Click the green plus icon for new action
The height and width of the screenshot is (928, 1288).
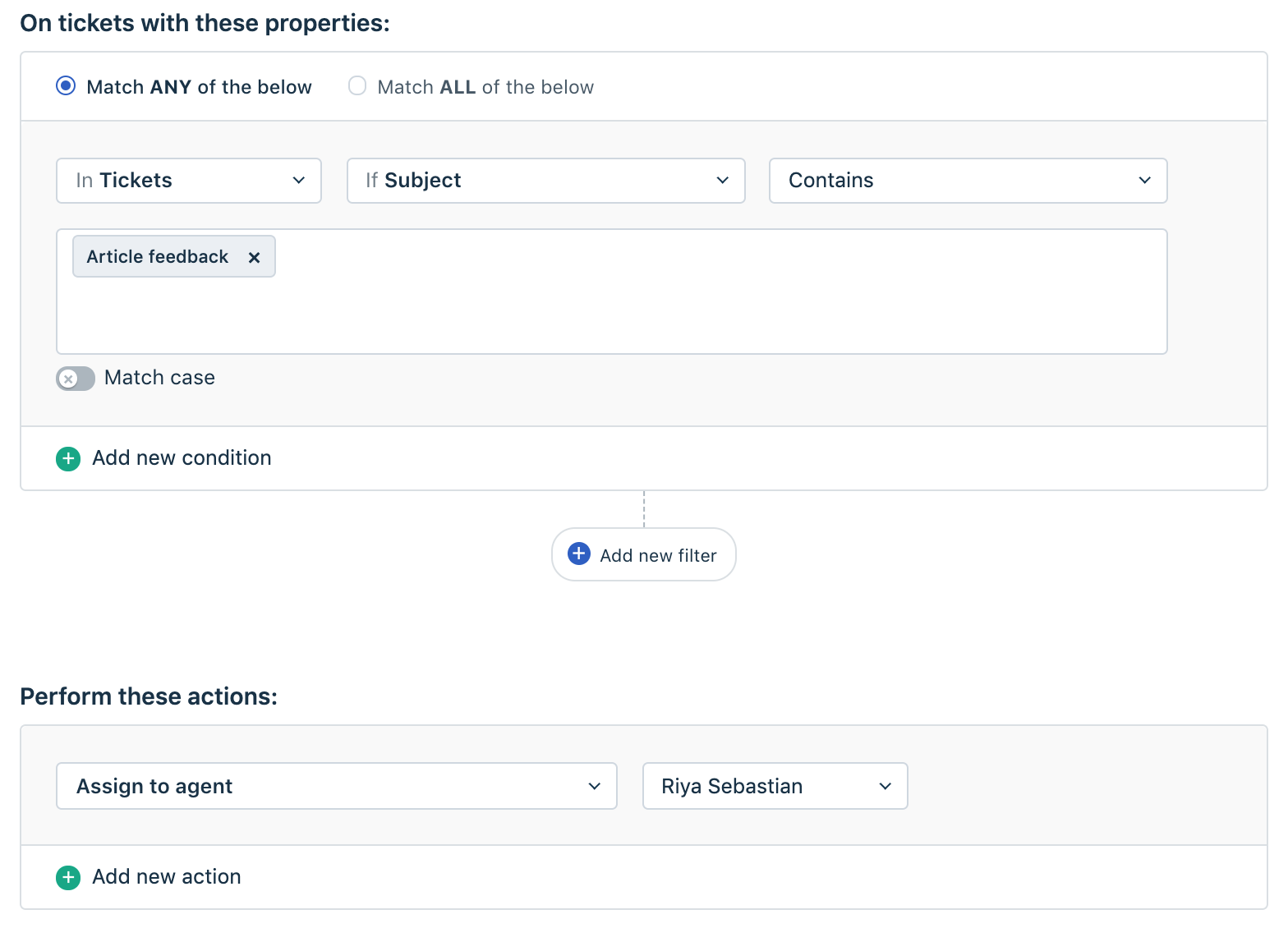(68, 877)
